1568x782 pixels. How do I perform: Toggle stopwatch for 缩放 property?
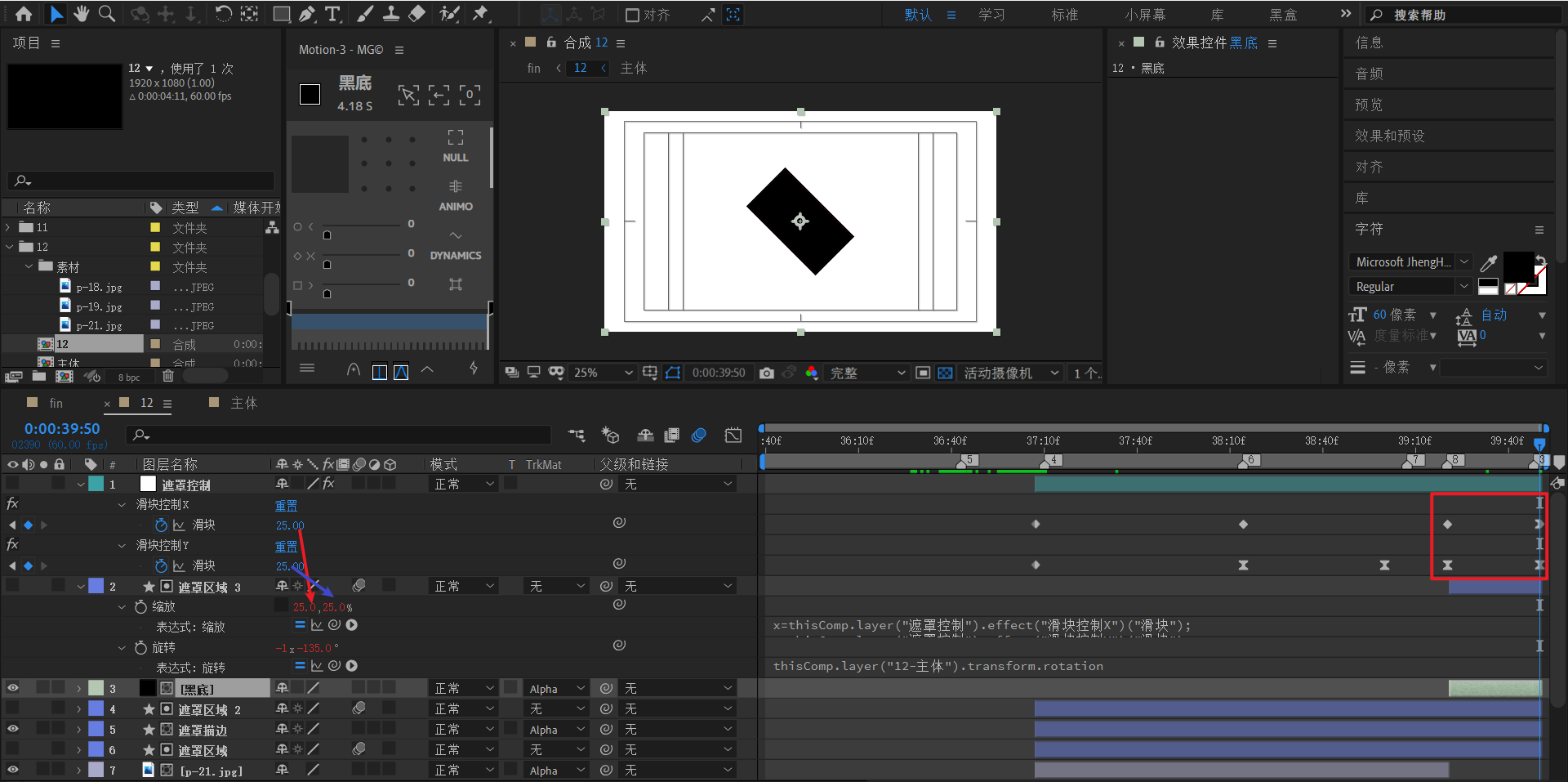tap(140, 606)
